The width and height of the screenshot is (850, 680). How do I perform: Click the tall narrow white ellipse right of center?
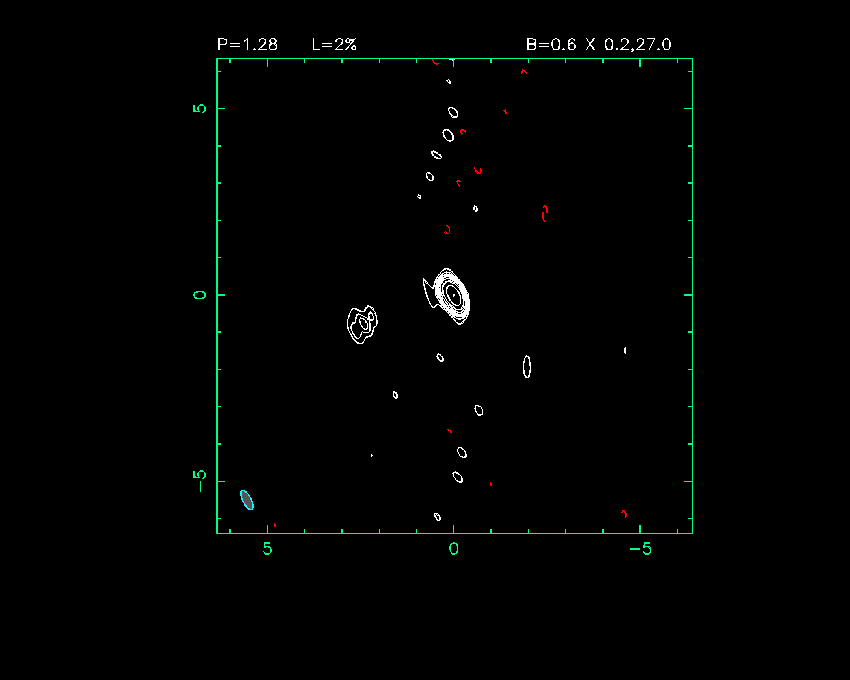point(527,367)
